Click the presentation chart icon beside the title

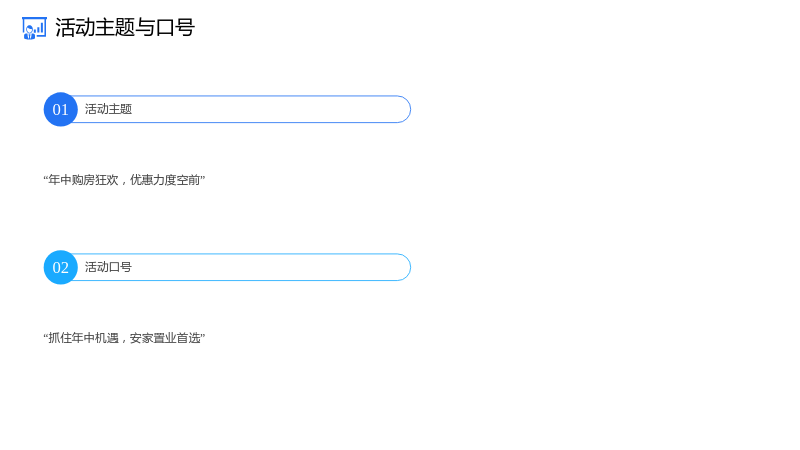pyautogui.click(x=34, y=28)
